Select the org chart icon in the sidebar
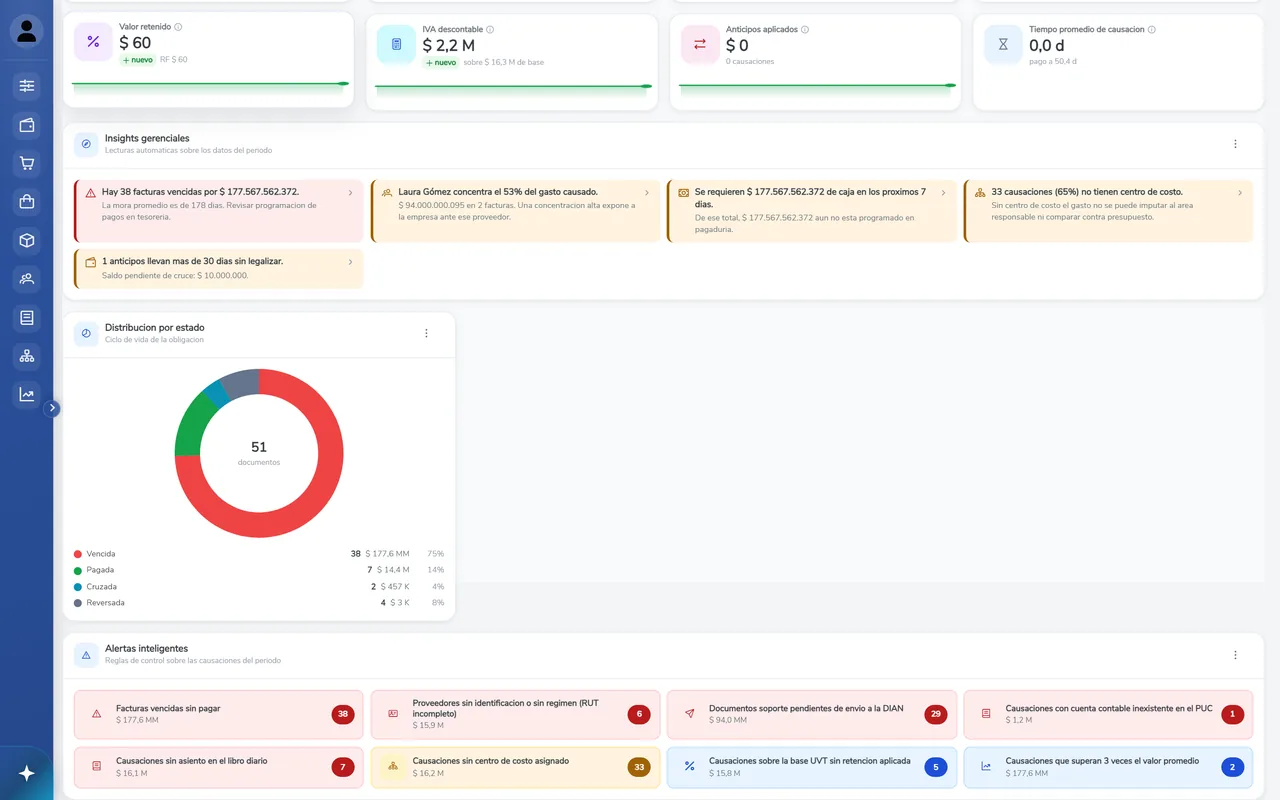The image size is (1280, 800). (x=27, y=356)
